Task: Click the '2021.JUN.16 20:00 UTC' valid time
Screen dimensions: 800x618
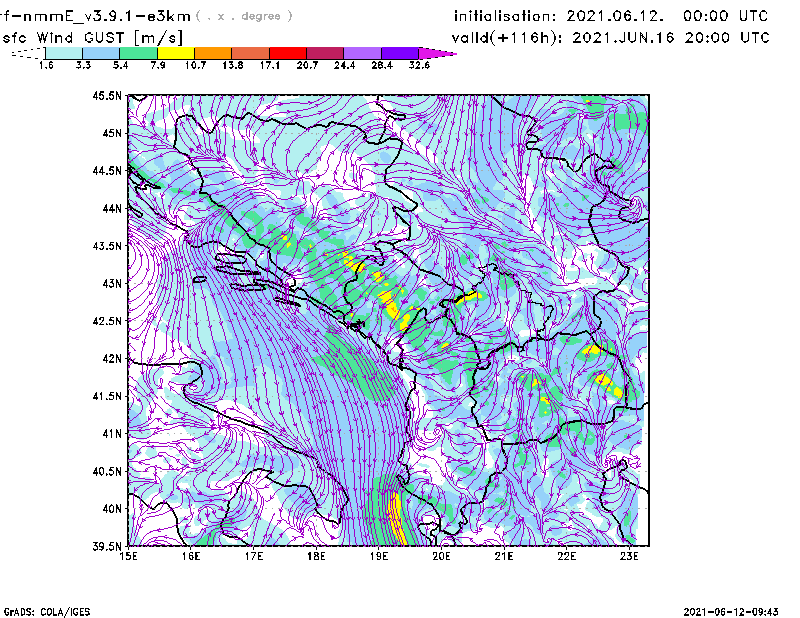Action: 670,38
